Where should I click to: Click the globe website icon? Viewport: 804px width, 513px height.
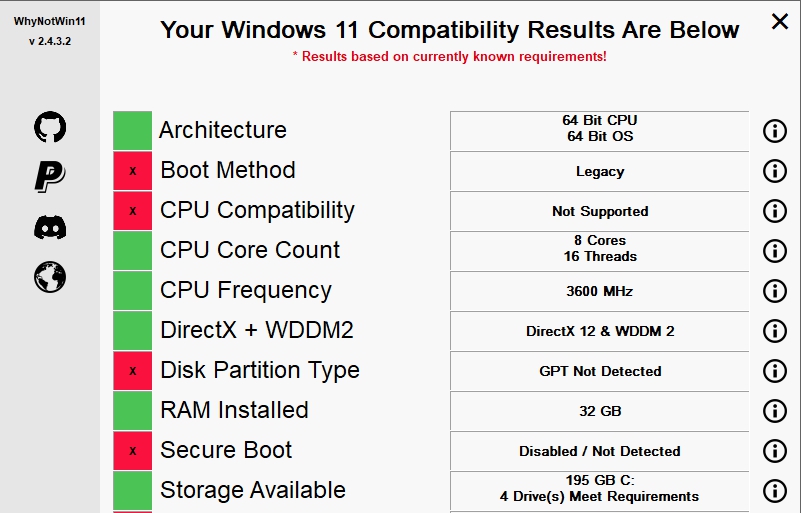point(50,277)
